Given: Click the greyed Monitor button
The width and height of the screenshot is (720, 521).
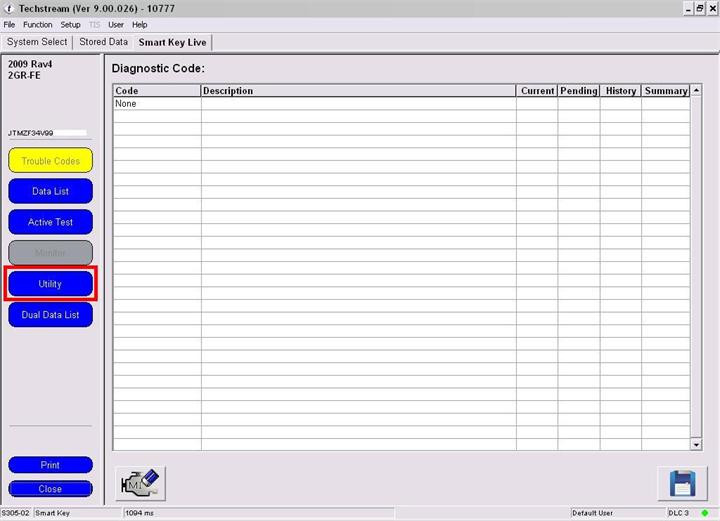Looking at the screenshot, I should point(51,253).
